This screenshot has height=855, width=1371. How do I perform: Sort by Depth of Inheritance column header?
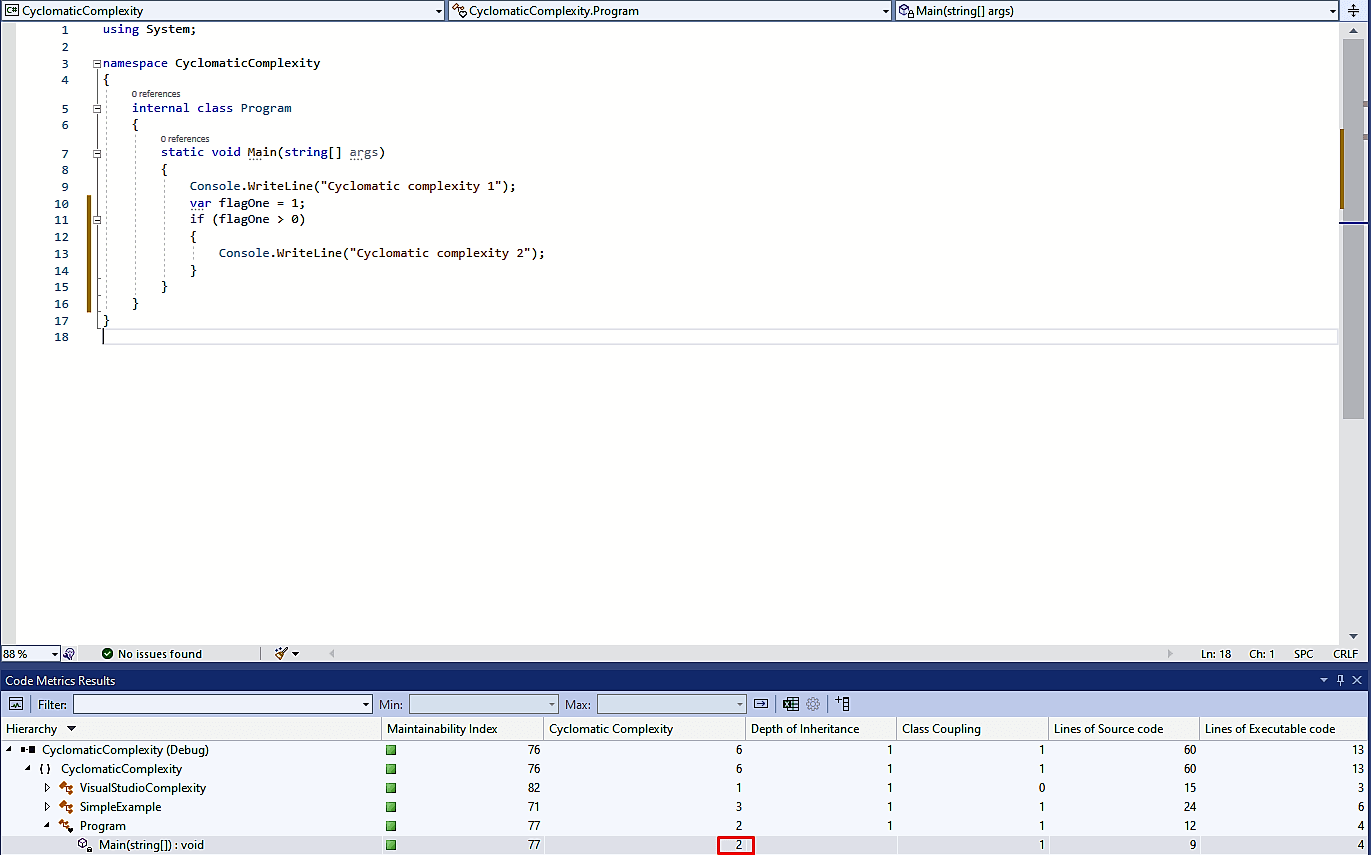pos(821,729)
